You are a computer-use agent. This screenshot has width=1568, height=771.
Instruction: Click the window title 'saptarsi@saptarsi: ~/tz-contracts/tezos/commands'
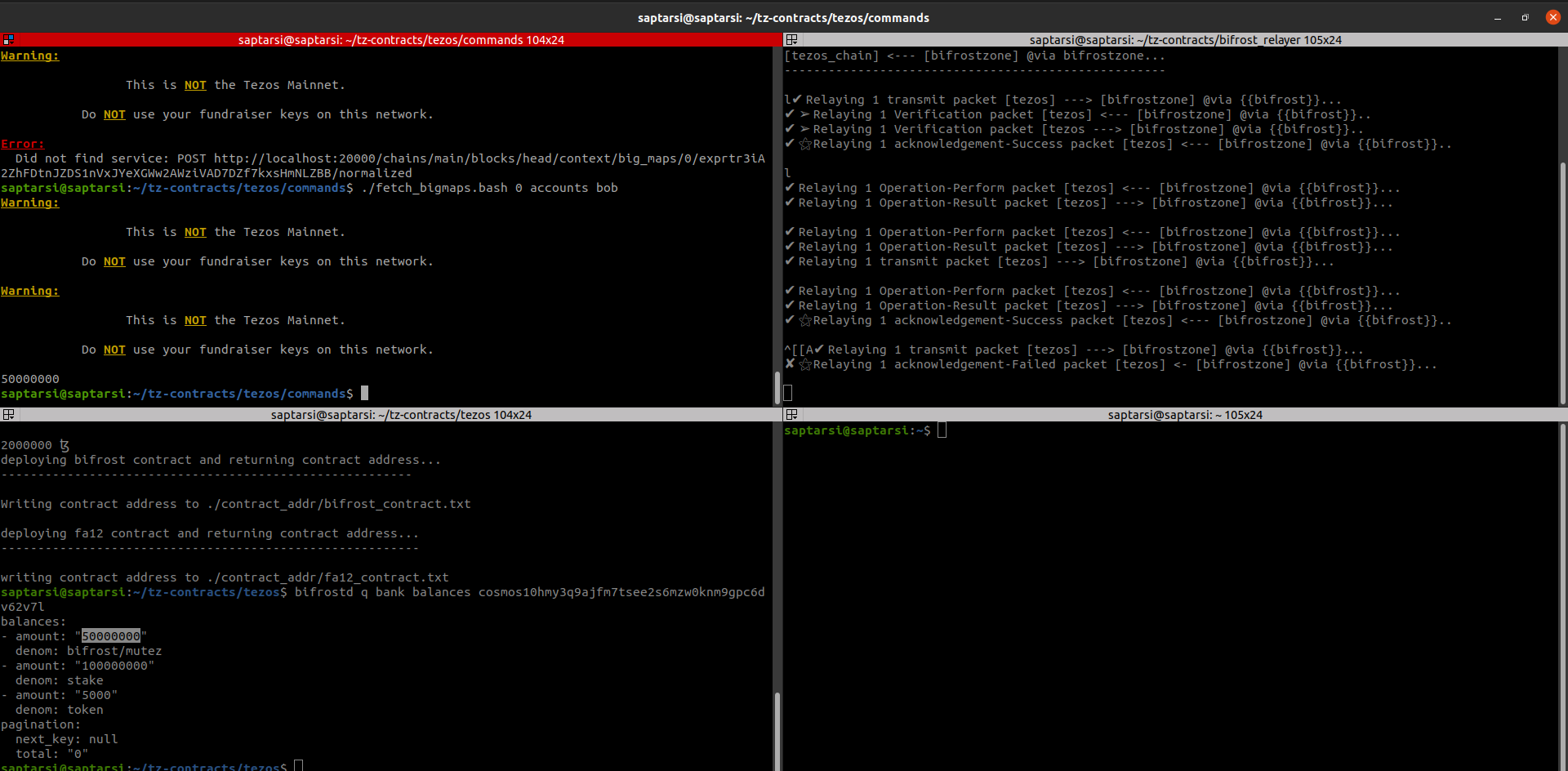tap(783, 18)
